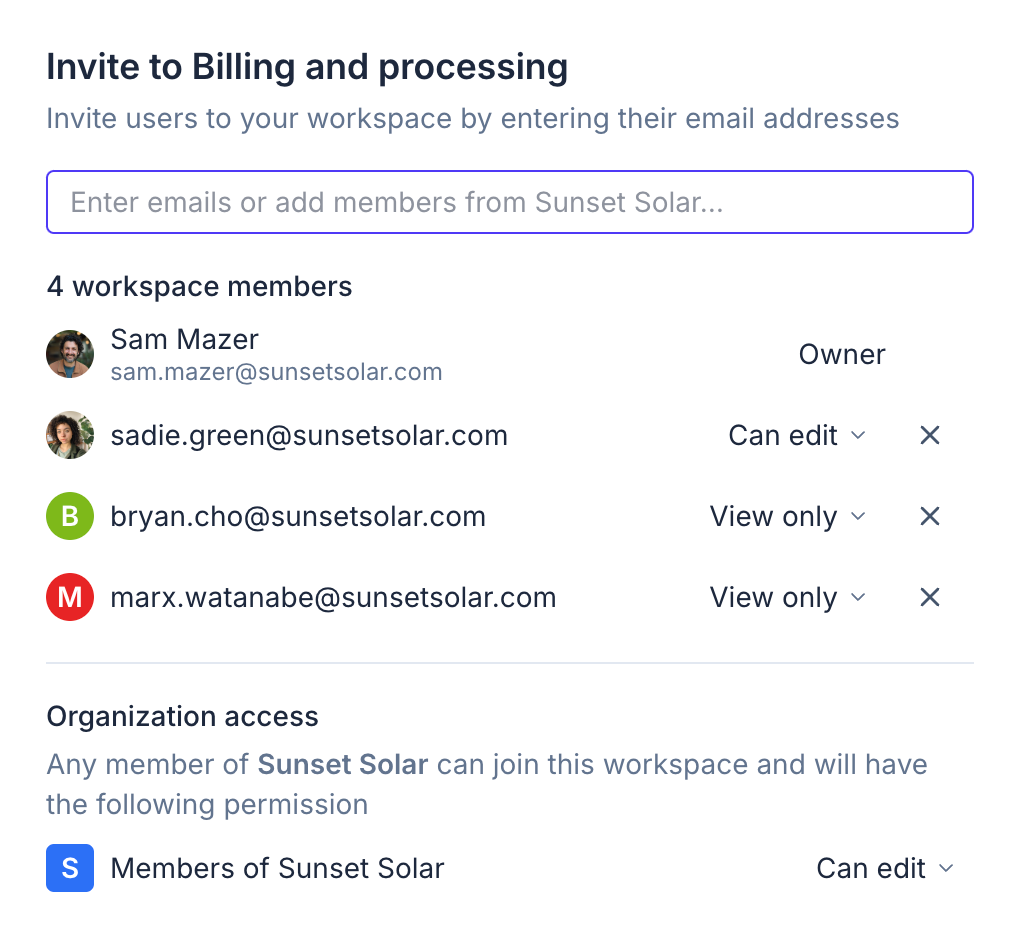
Task: Open Marx's View only permission dropdown
Action: 787,598
